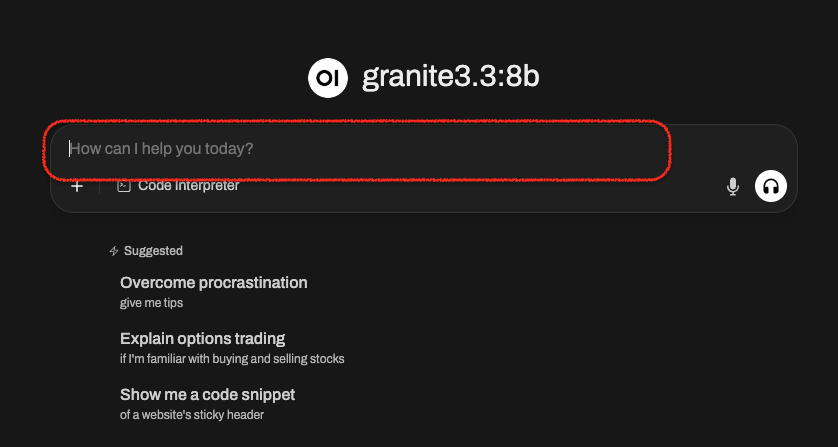Toggle the Code Interpreter label
The image size is (838, 447).
(189, 186)
